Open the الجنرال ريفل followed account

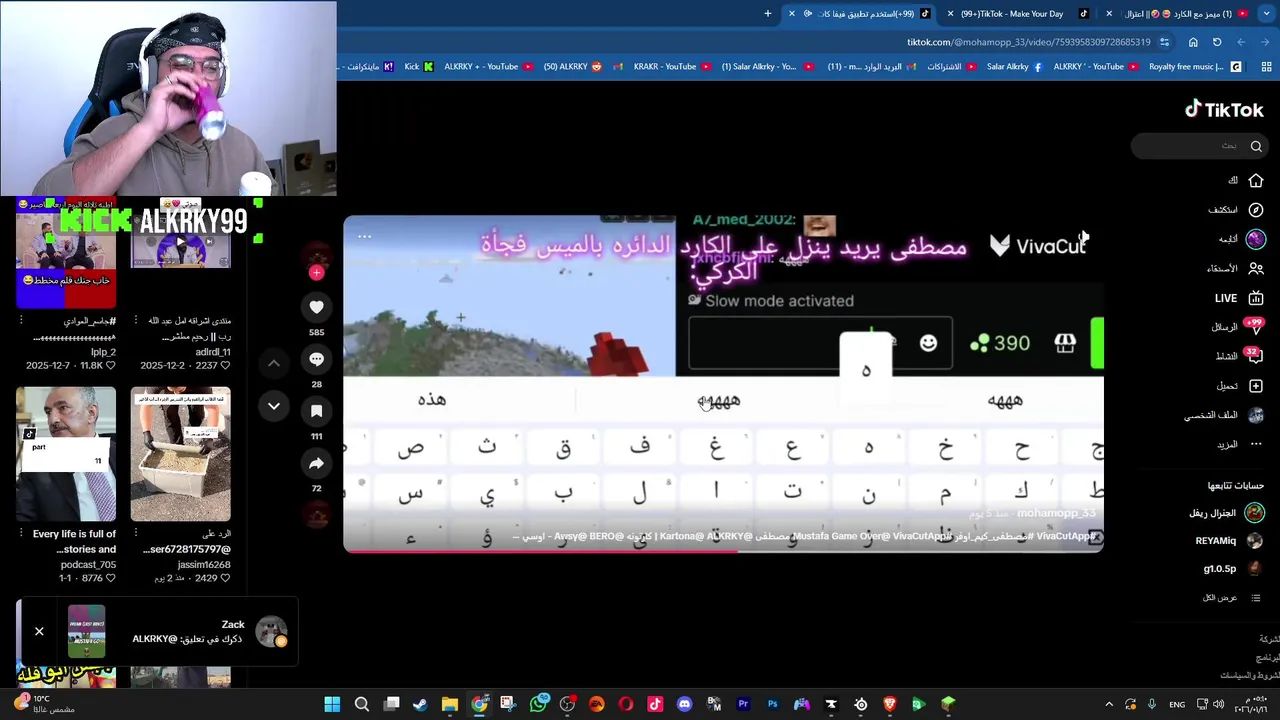pyautogui.click(x=1226, y=513)
